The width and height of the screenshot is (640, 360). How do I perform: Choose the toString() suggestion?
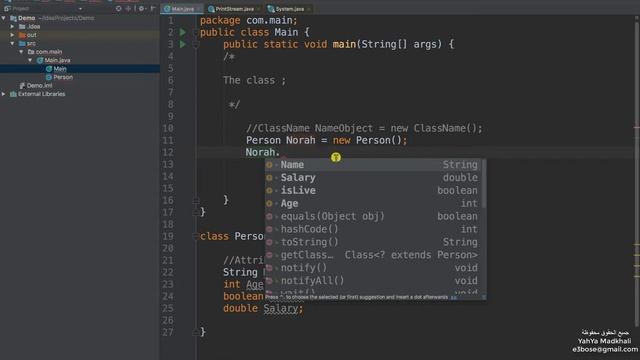point(373,242)
